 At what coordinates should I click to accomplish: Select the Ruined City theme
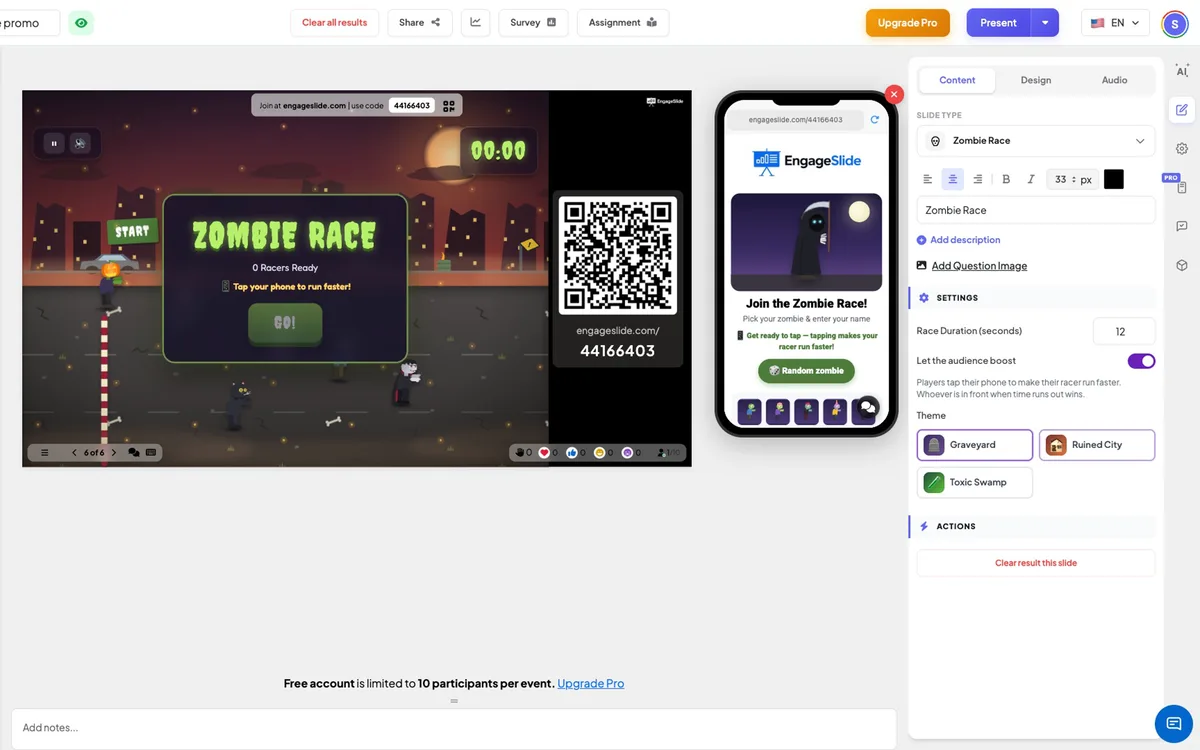click(x=1097, y=445)
